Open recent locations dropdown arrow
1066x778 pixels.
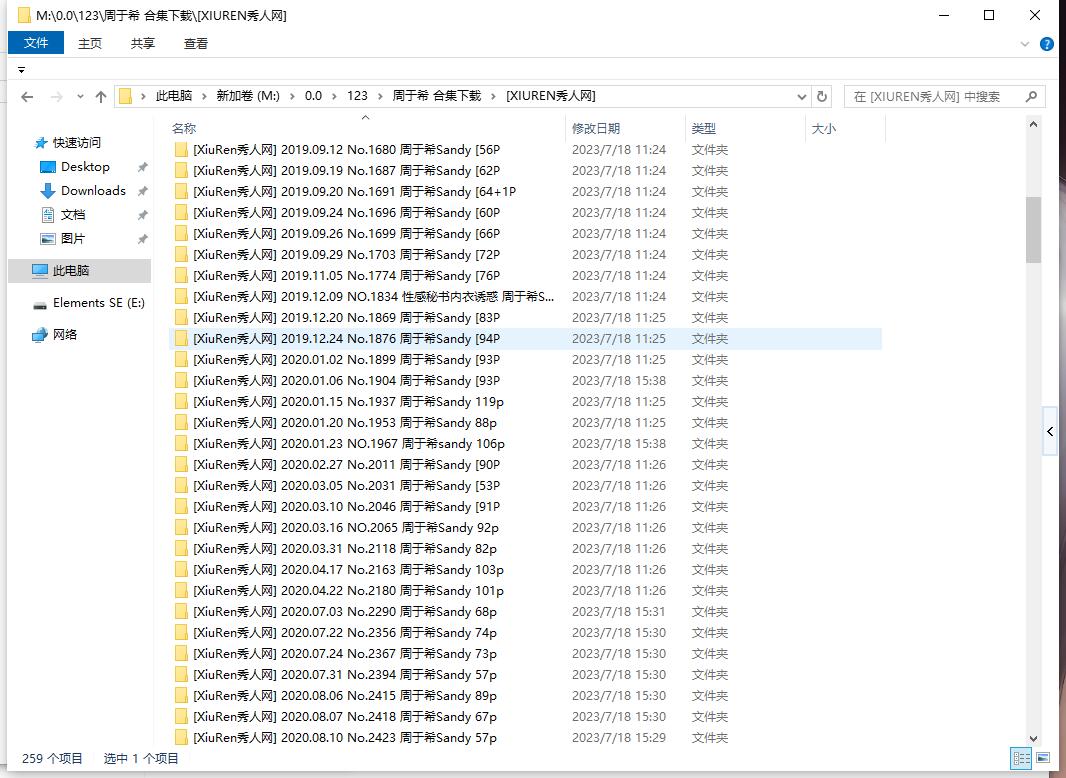pos(80,97)
